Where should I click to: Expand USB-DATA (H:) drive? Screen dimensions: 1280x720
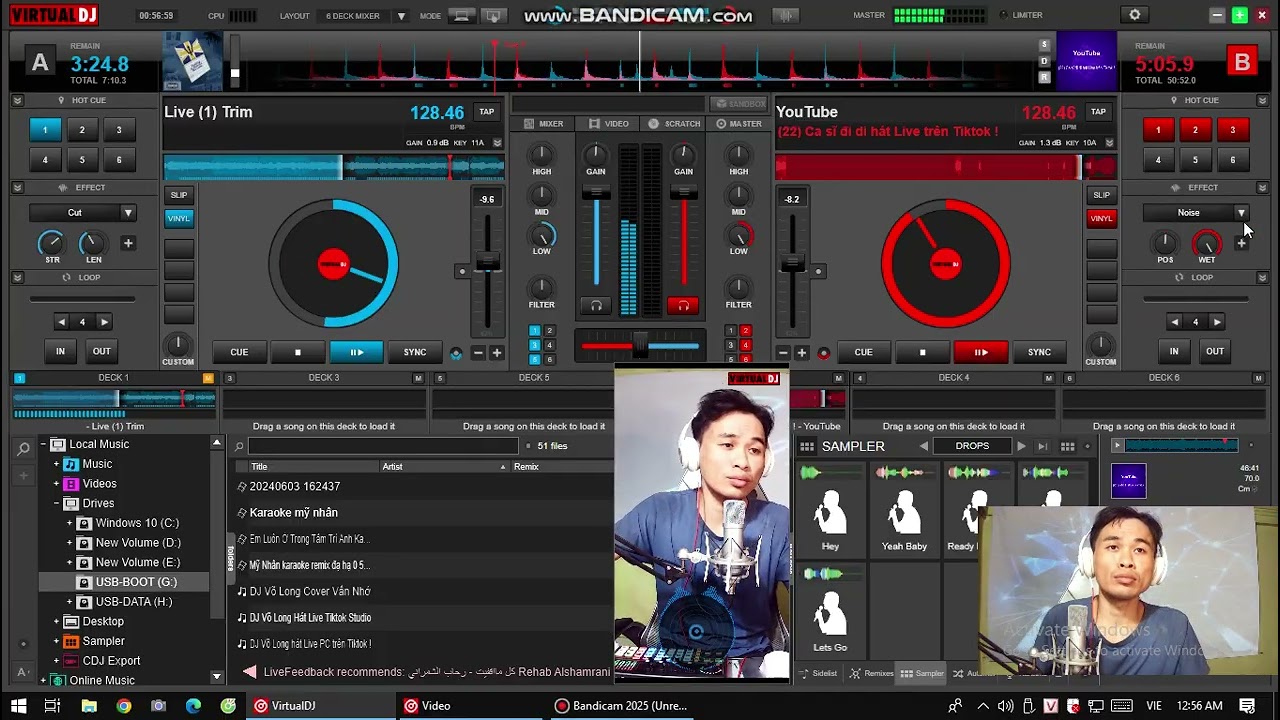click(x=70, y=602)
